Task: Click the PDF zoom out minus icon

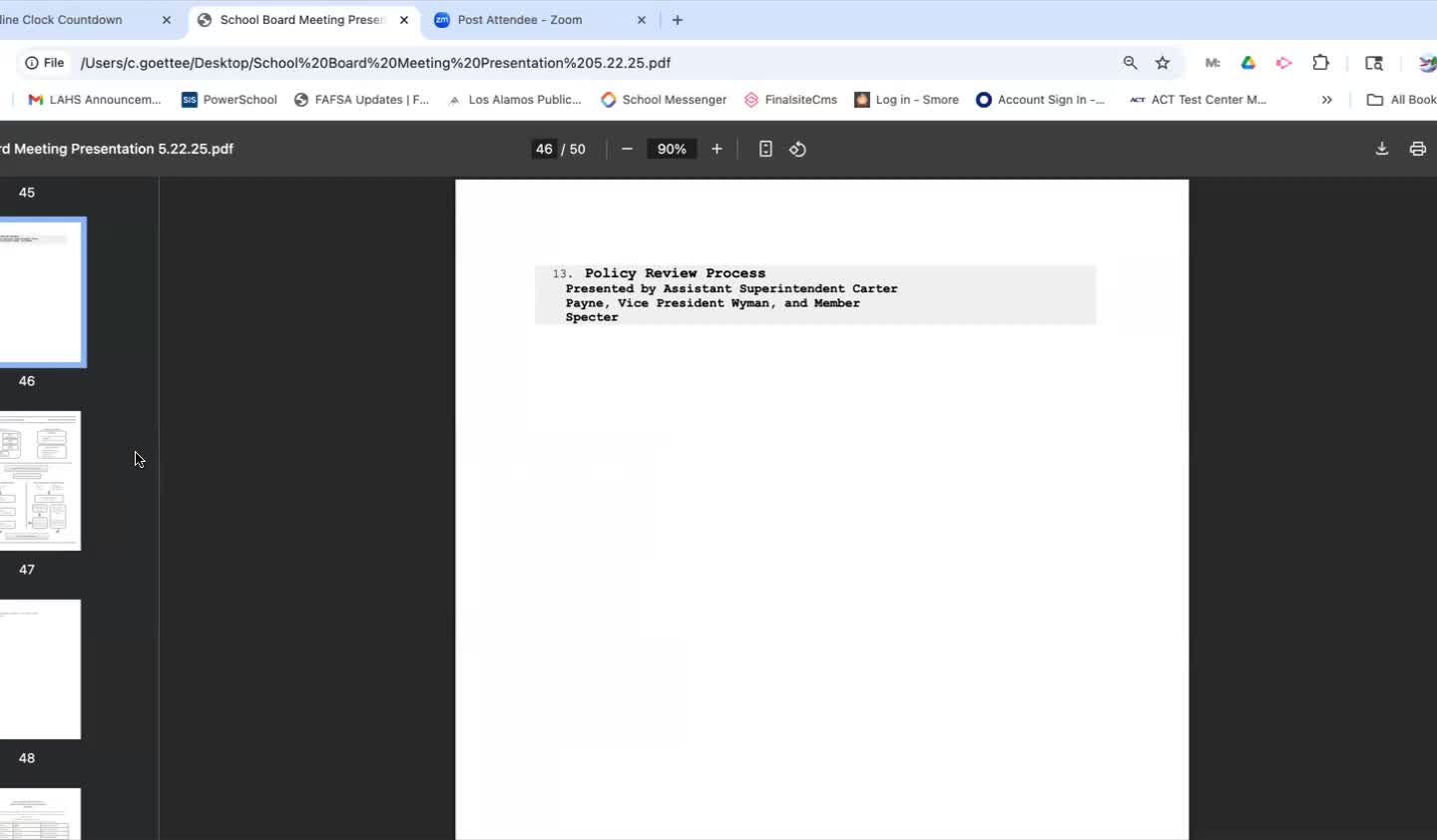Action: (627, 149)
